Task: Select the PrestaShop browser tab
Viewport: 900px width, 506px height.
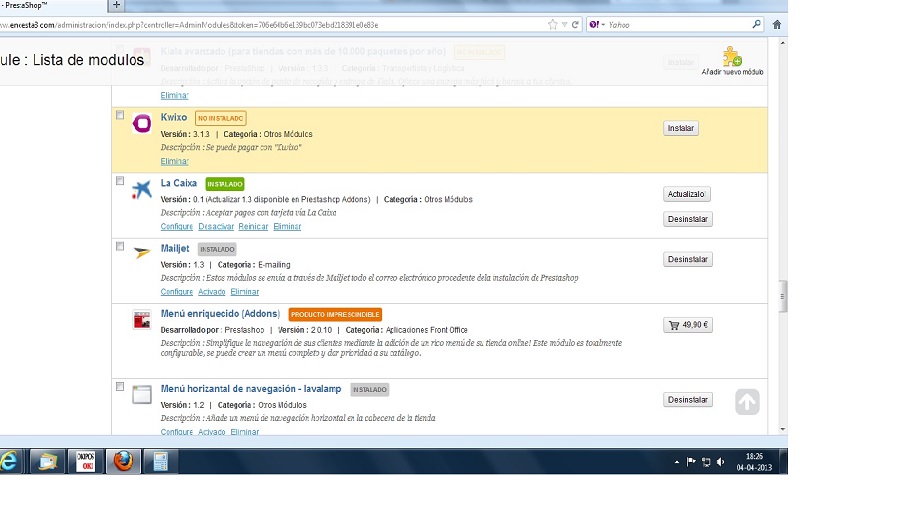Action: coord(53,6)
